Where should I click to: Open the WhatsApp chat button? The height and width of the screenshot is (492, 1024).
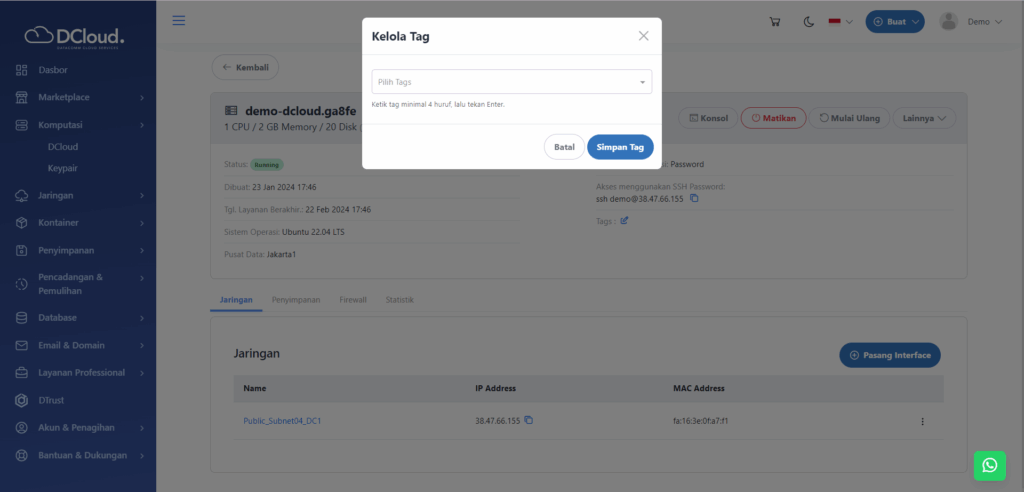pyautogui.click(x=989, y=465)
